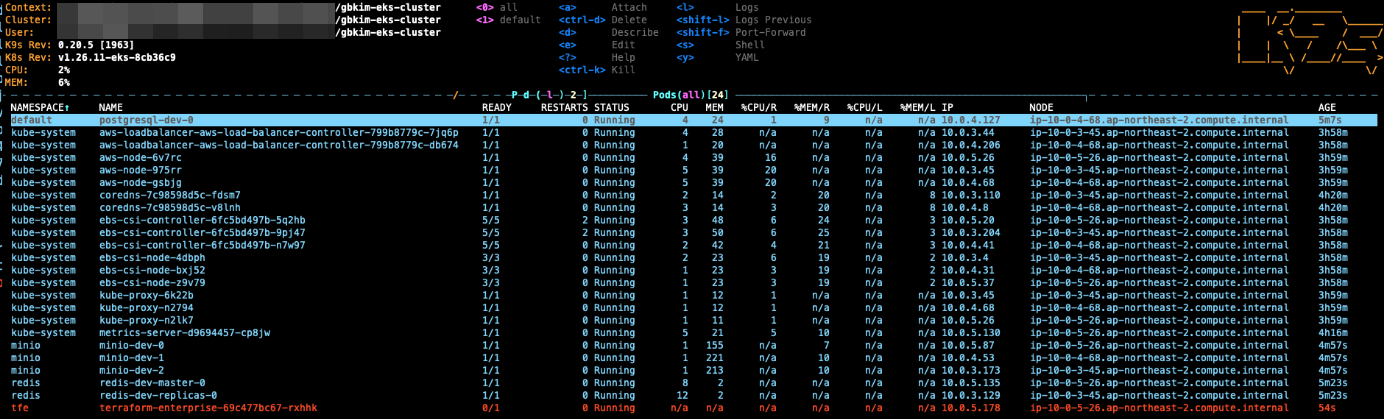This screenshot has height=419, width=1384.
Task: Click the Pods(all)[24] table title
Action: (x=691, y=94)
